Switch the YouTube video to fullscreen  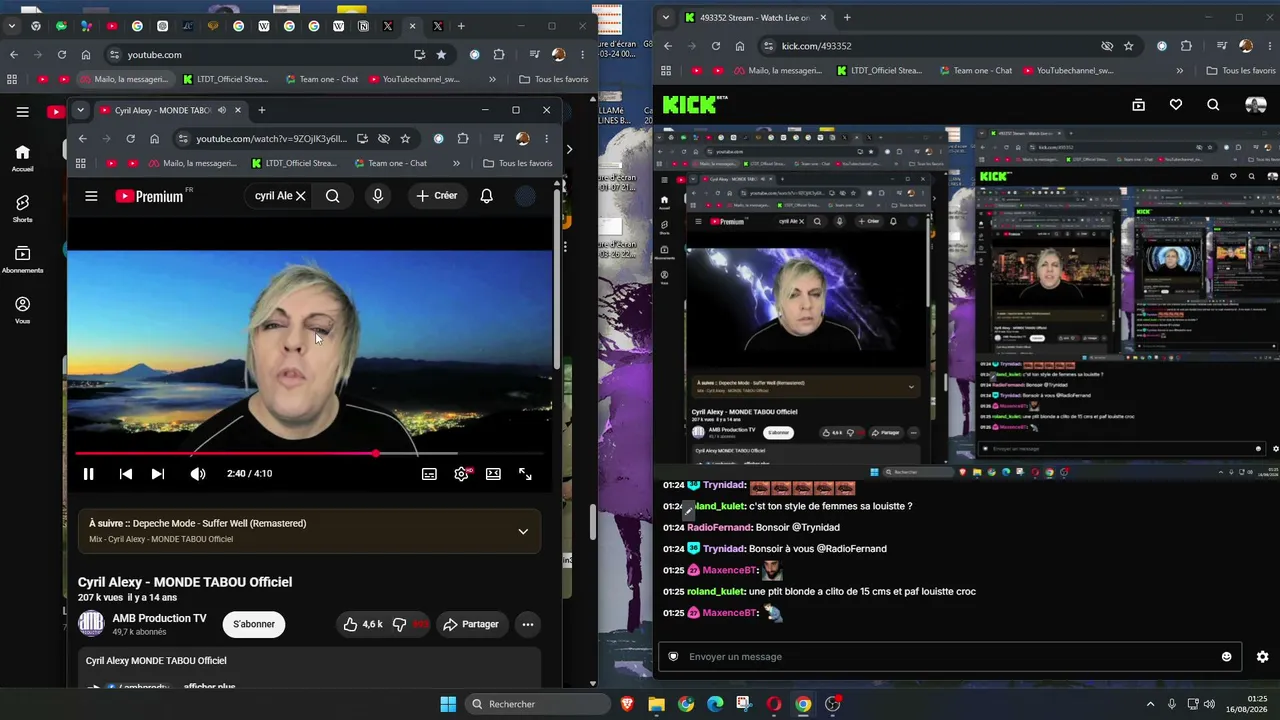[525, 474]
